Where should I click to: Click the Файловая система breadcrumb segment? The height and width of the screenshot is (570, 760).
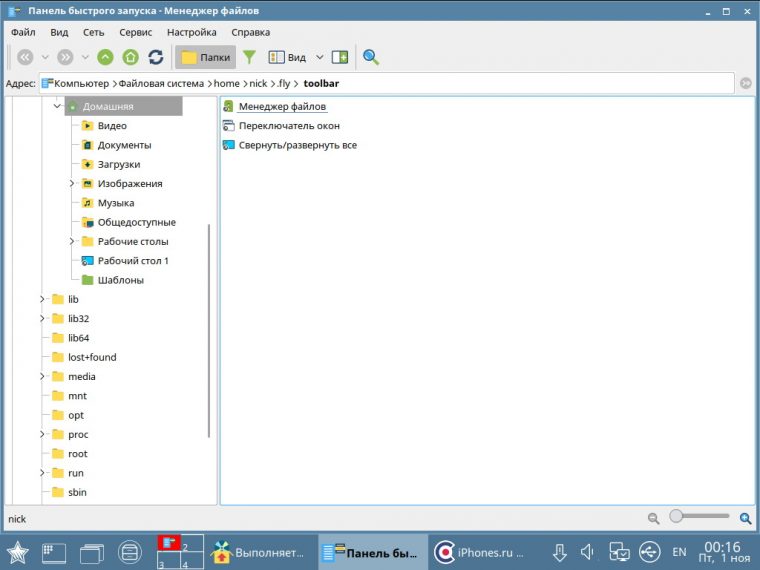click(162, 84)
